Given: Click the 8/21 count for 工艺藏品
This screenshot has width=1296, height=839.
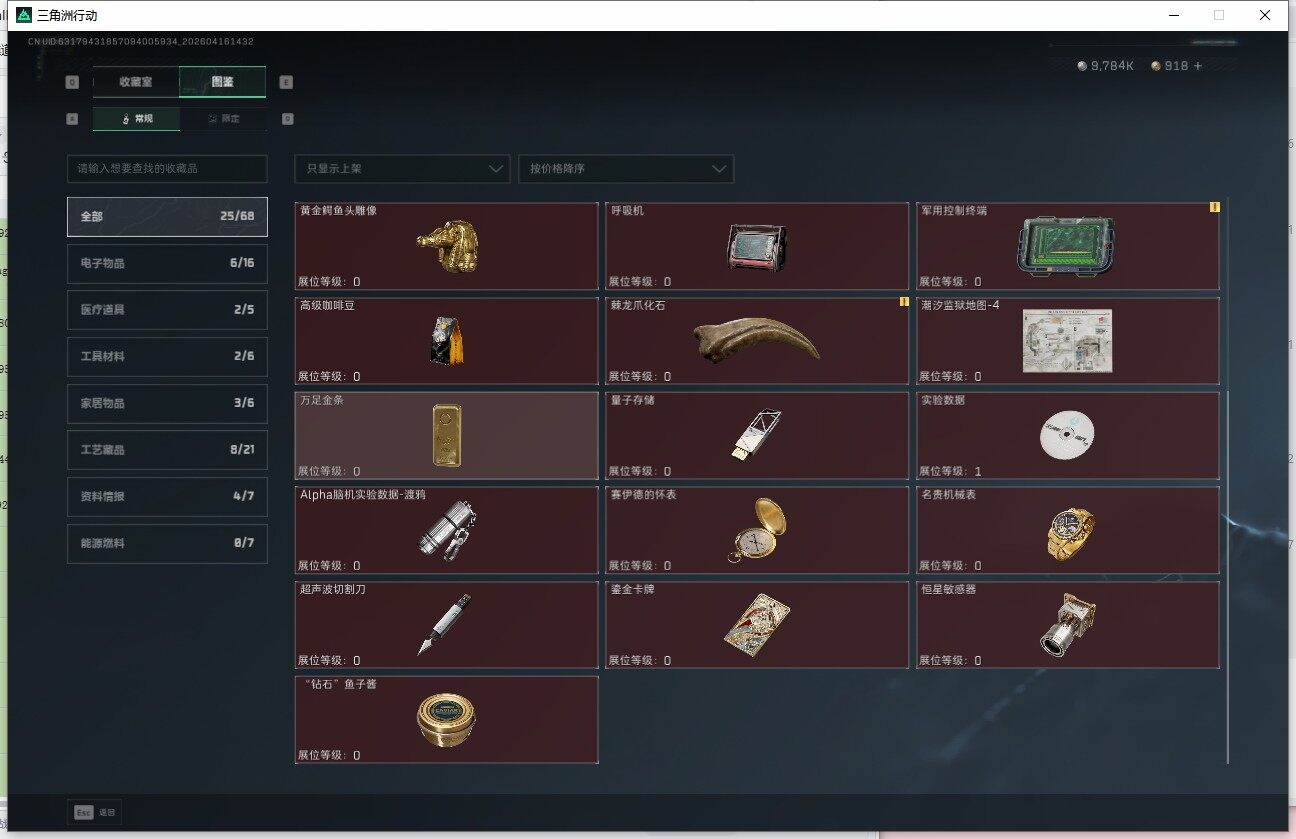Looking at the screenshot, I should [x=241, y=450].
